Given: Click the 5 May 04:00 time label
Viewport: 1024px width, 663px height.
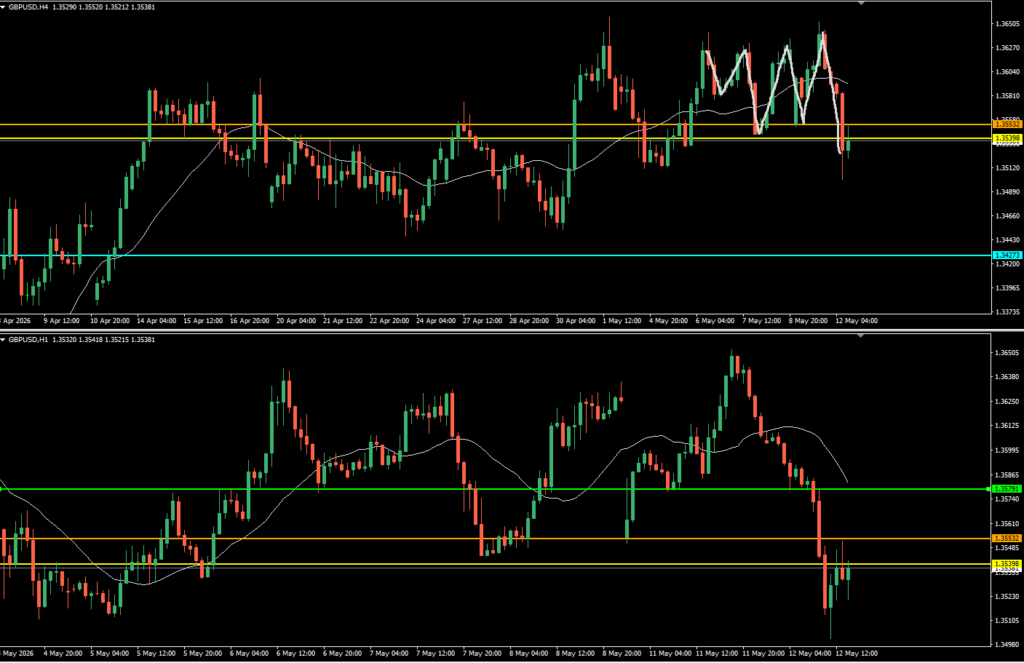Looking at the screenshot, I should [x=110, y=653].
